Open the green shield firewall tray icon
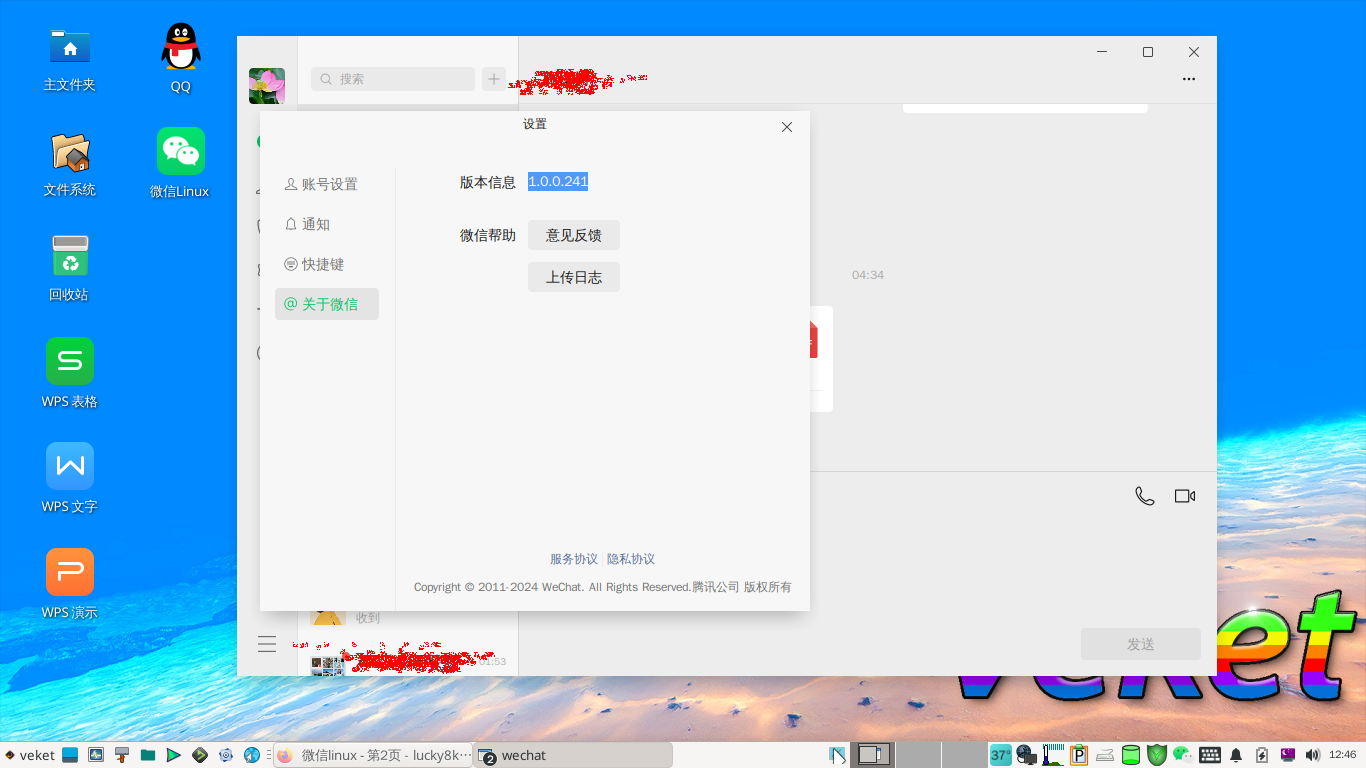 point(1157,755)
